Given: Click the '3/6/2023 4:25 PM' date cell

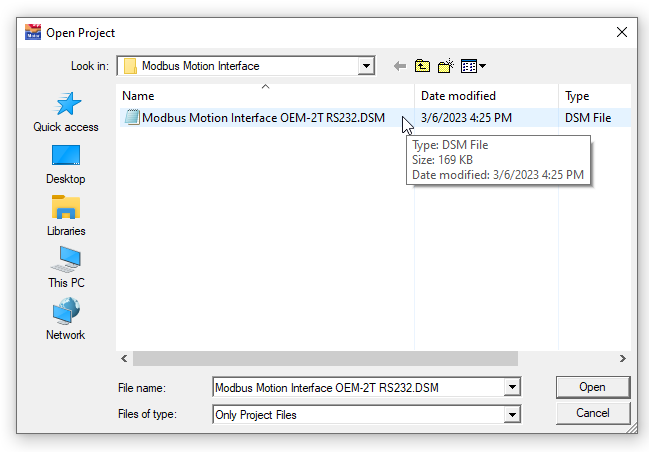Looking at the screenshot, I should click(x=466, y=118).
